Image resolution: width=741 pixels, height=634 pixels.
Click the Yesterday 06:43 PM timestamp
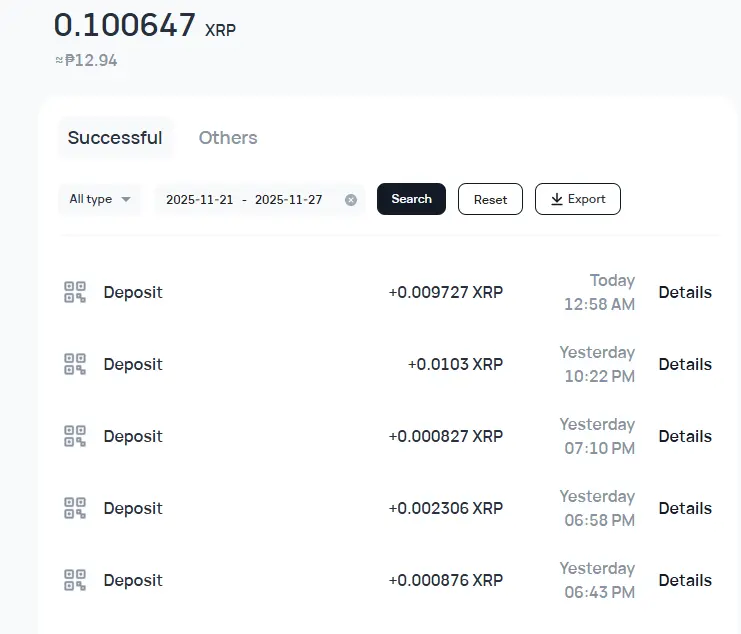597,580
